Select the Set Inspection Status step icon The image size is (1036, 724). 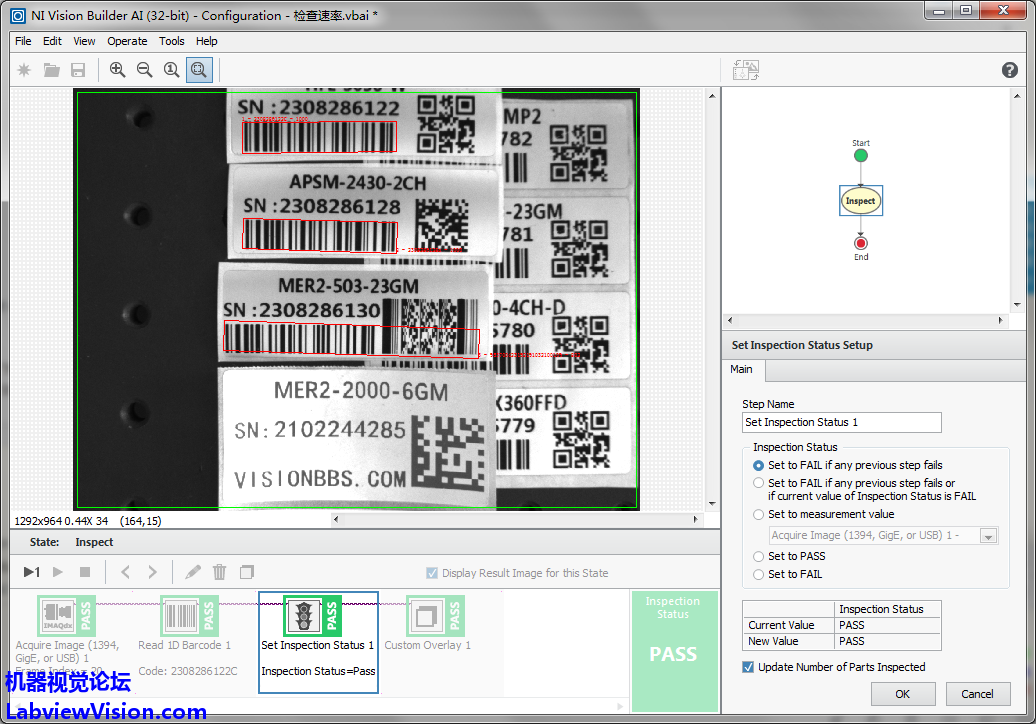coord(312,616)
